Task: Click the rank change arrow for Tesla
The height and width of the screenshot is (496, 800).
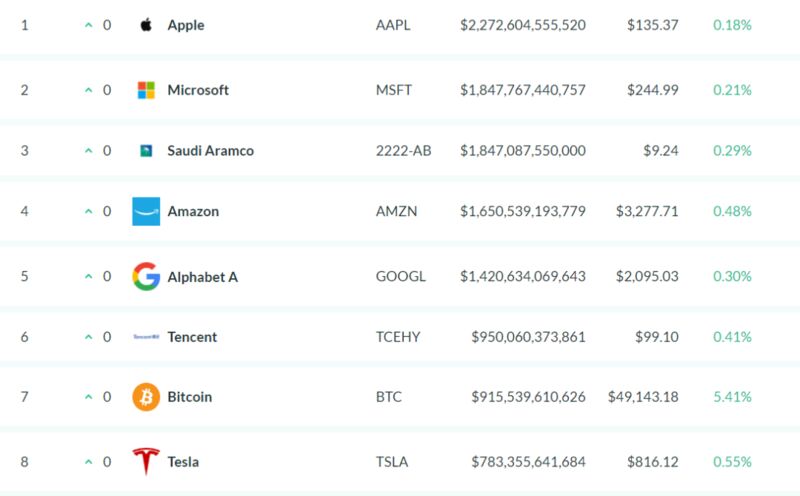Action: click(89, 462)
